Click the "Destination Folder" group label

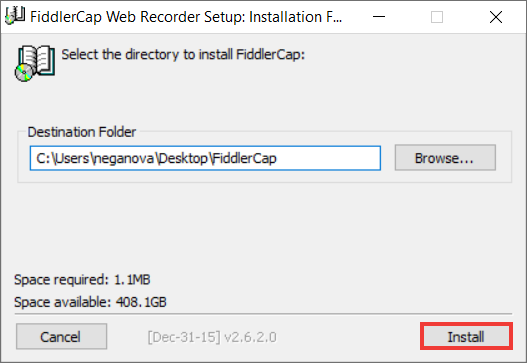(x=82, y=132)
